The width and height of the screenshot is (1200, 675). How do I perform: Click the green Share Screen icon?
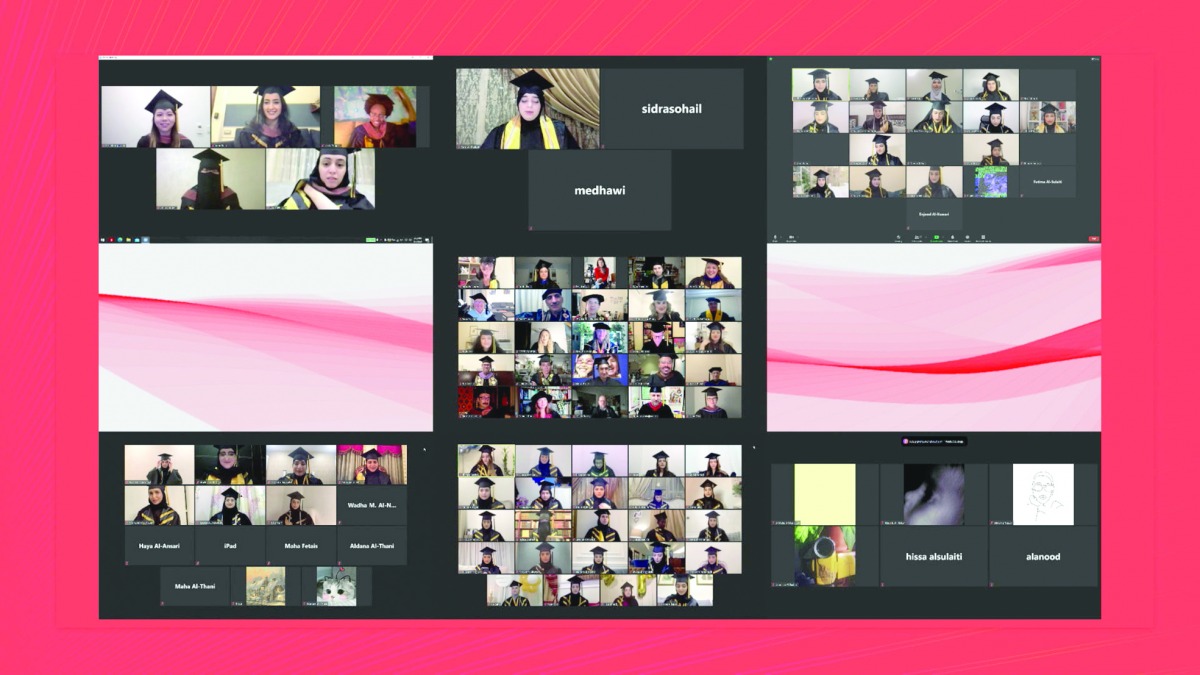coord(936,238)
